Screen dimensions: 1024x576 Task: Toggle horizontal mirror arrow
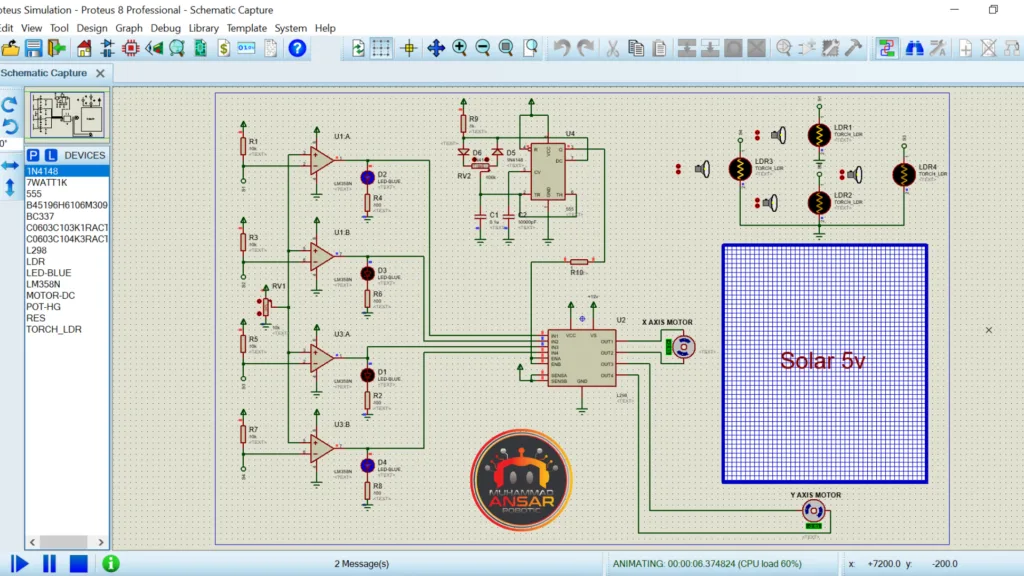click(x=10, y=165)
